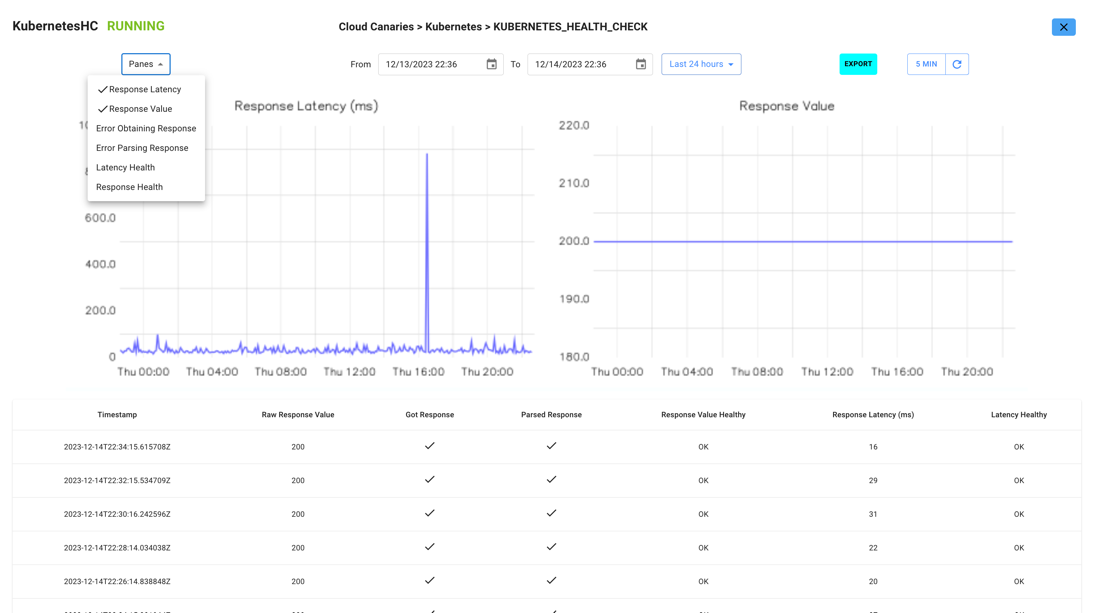
Task: Open the From date calendar picker icon
Action: tap(492, 64)
